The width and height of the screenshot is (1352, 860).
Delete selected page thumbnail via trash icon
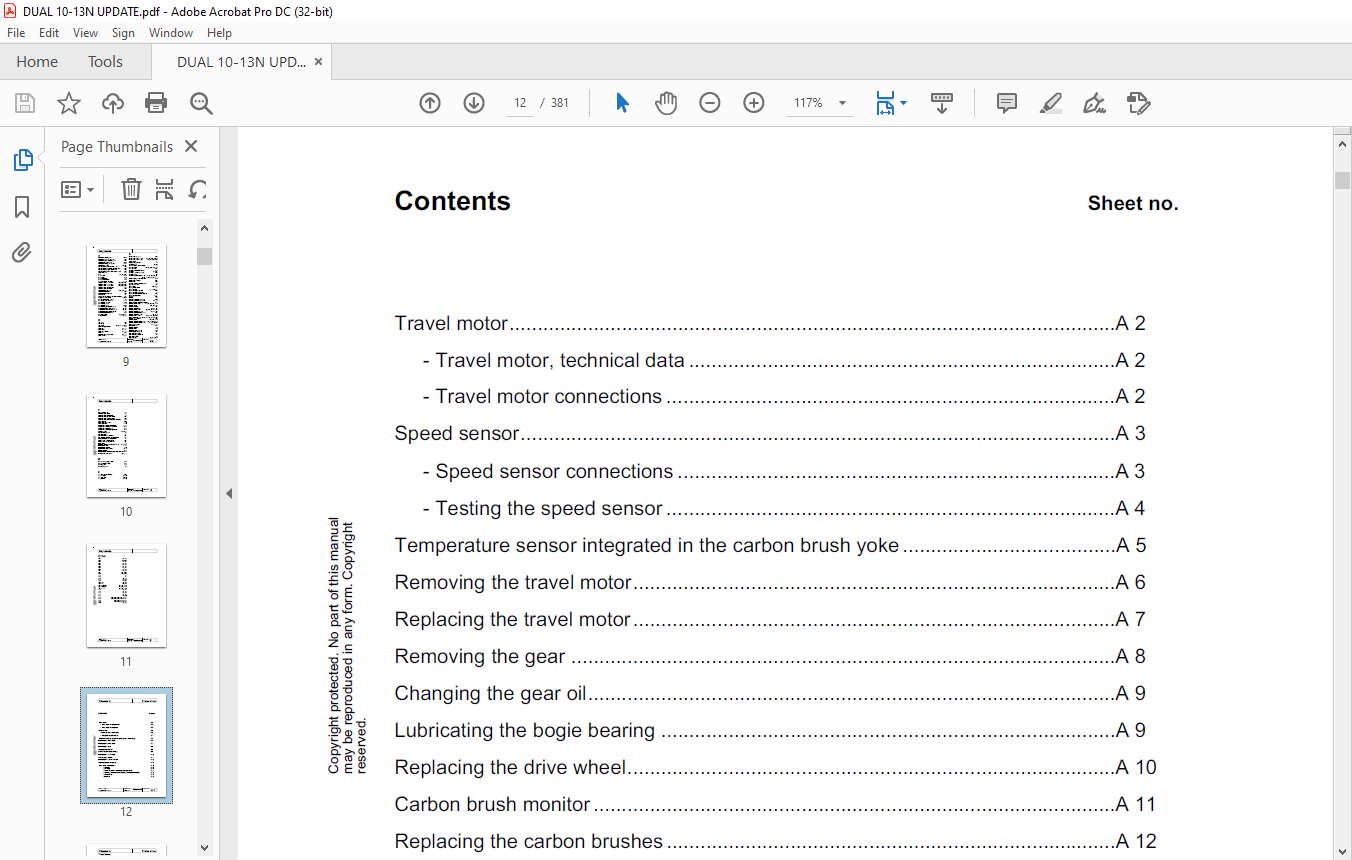(x=131, y=189)
